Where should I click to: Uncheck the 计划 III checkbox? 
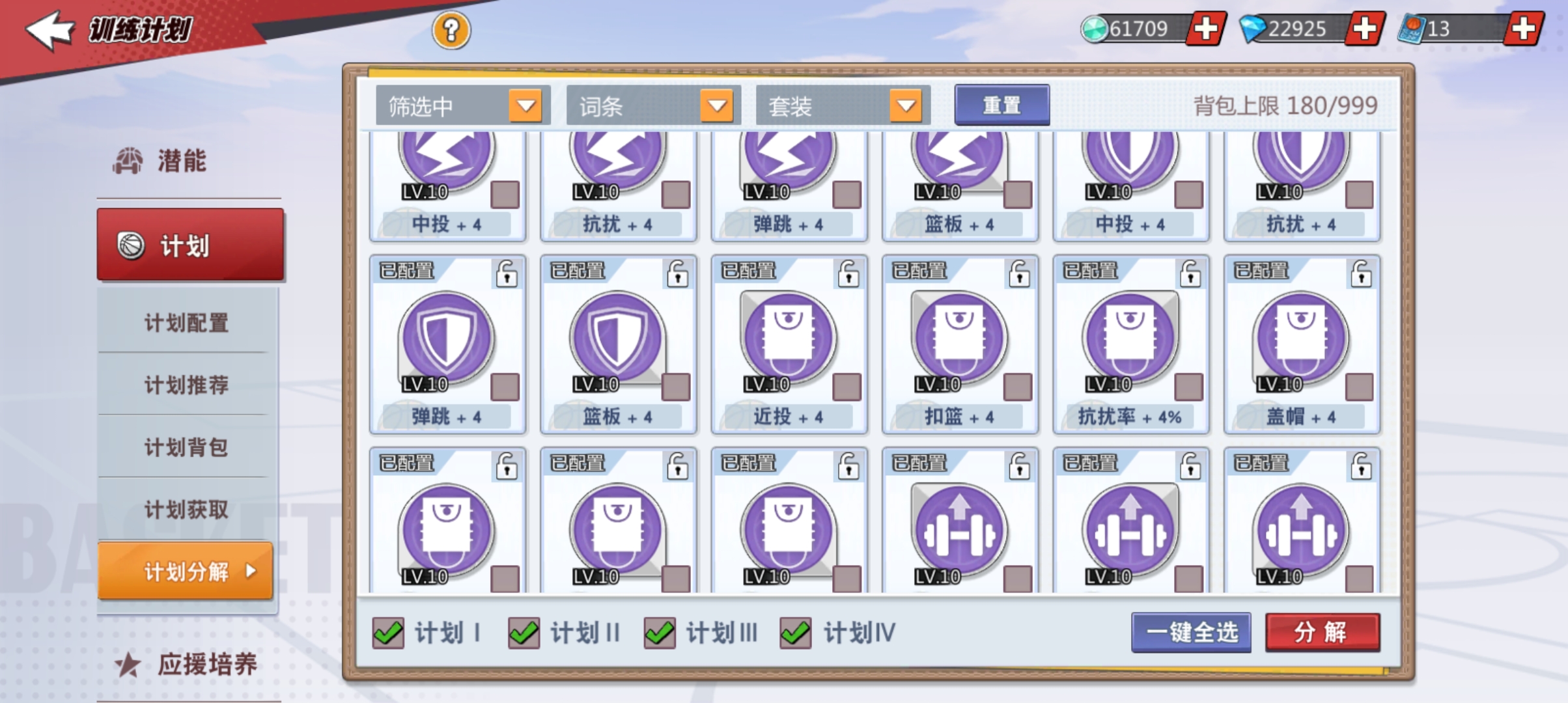point(660,633)
